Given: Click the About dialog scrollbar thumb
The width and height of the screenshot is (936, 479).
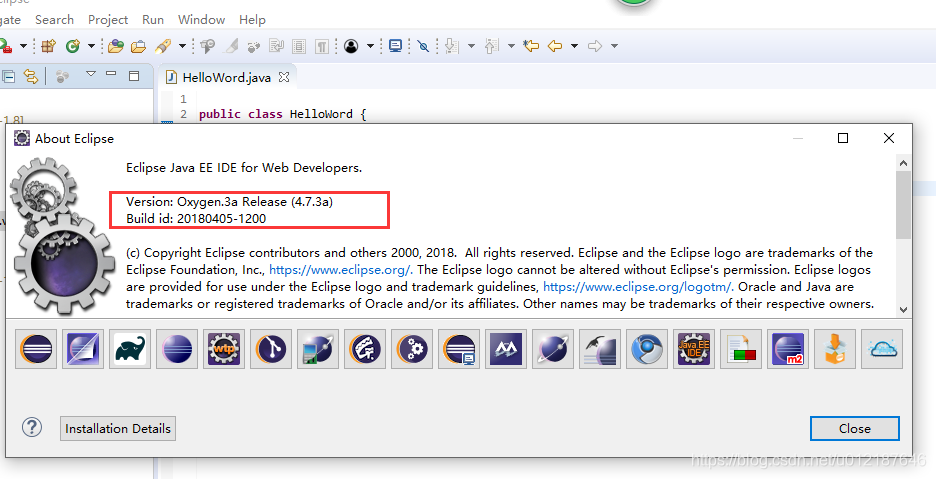Looking at the screenshot, I should [x=903, y=204].
